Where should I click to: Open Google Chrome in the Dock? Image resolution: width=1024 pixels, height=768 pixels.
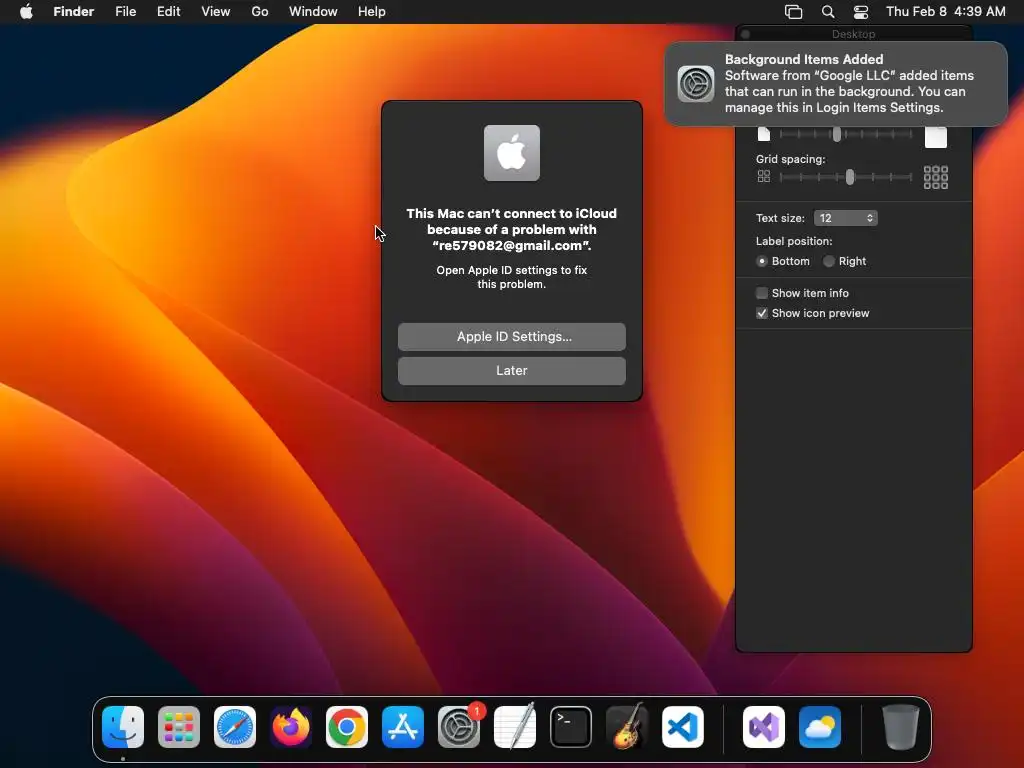point(347,727)
